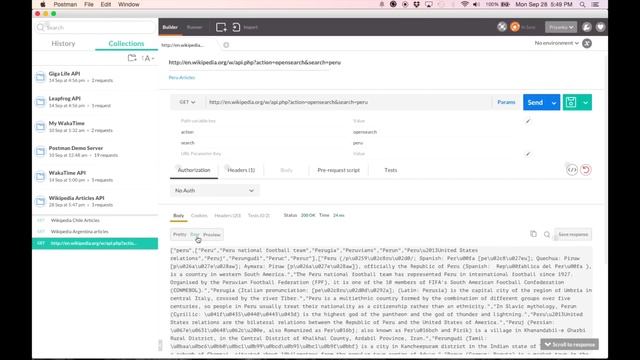Expand the Save button arrow dropdown

[x=586, y=102]
